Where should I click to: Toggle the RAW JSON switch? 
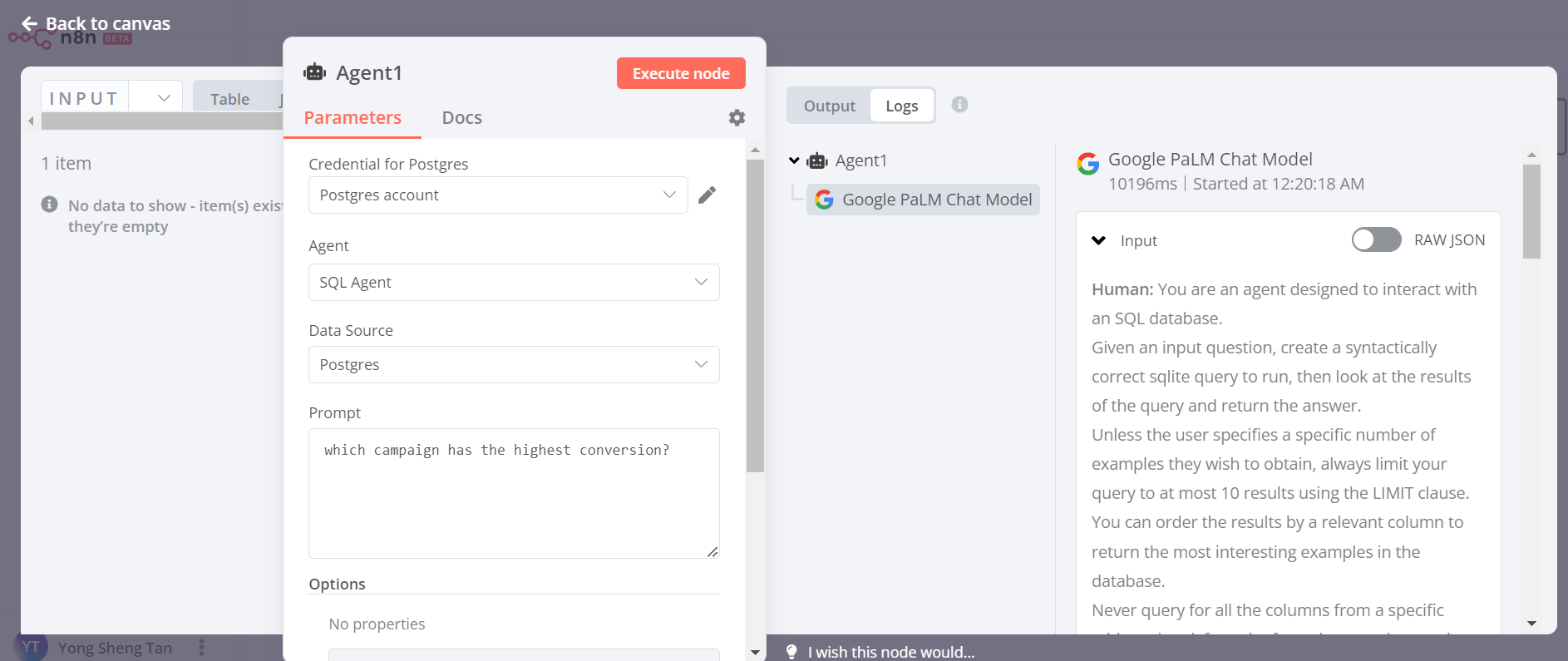point(1376,240)
